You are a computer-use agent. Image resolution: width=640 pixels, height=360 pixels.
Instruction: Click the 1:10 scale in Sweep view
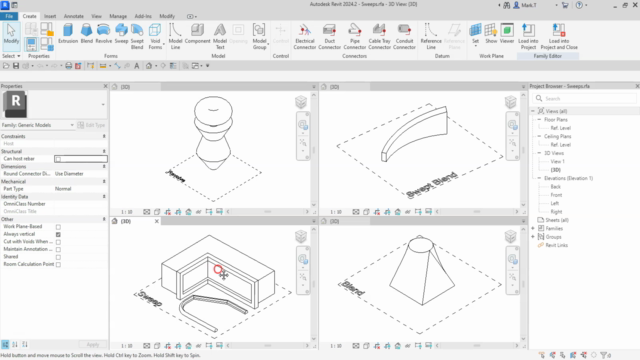[127, 346]
